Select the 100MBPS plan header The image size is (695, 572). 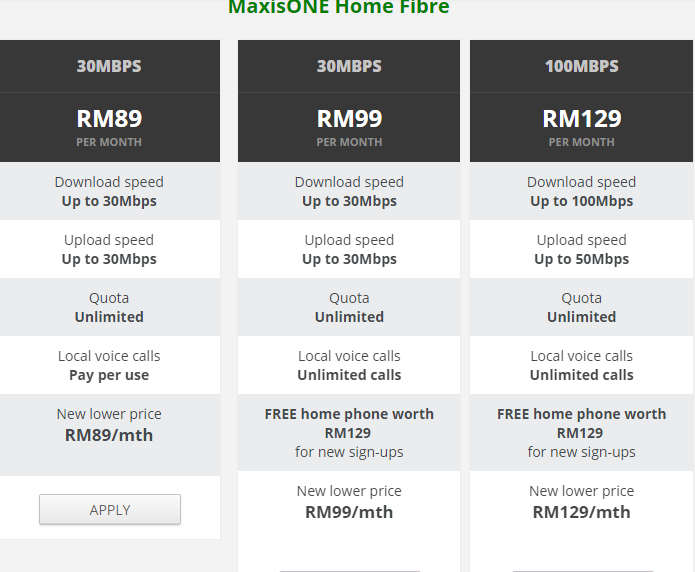[581, 66]
